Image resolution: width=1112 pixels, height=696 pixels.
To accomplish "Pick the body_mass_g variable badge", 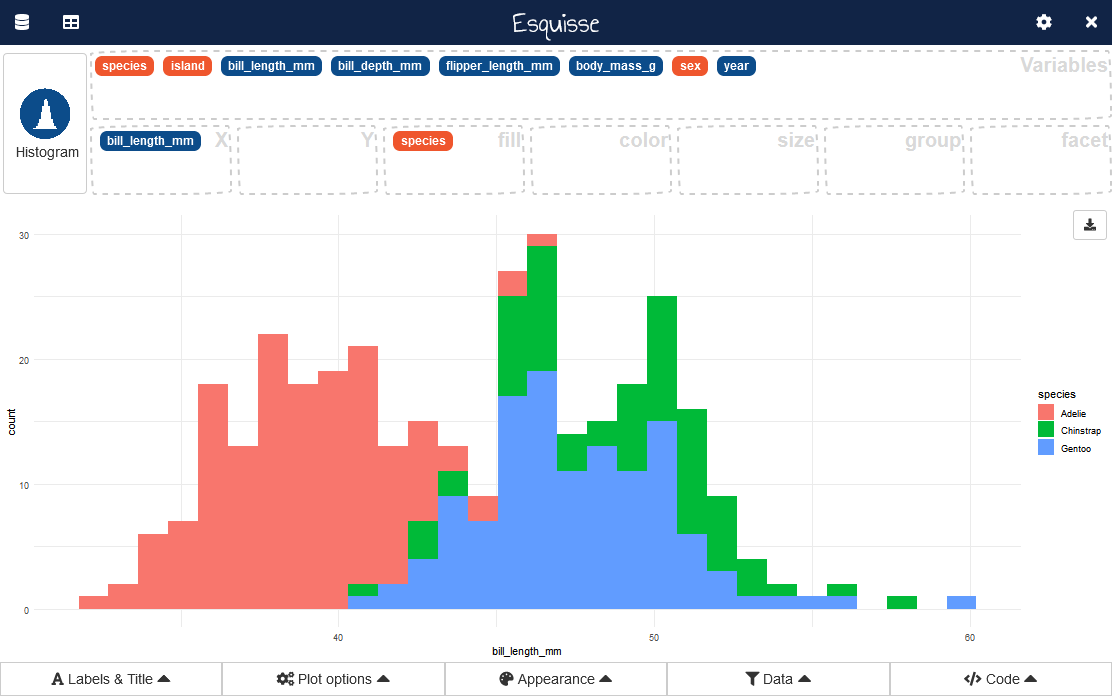I will (616, 66).
